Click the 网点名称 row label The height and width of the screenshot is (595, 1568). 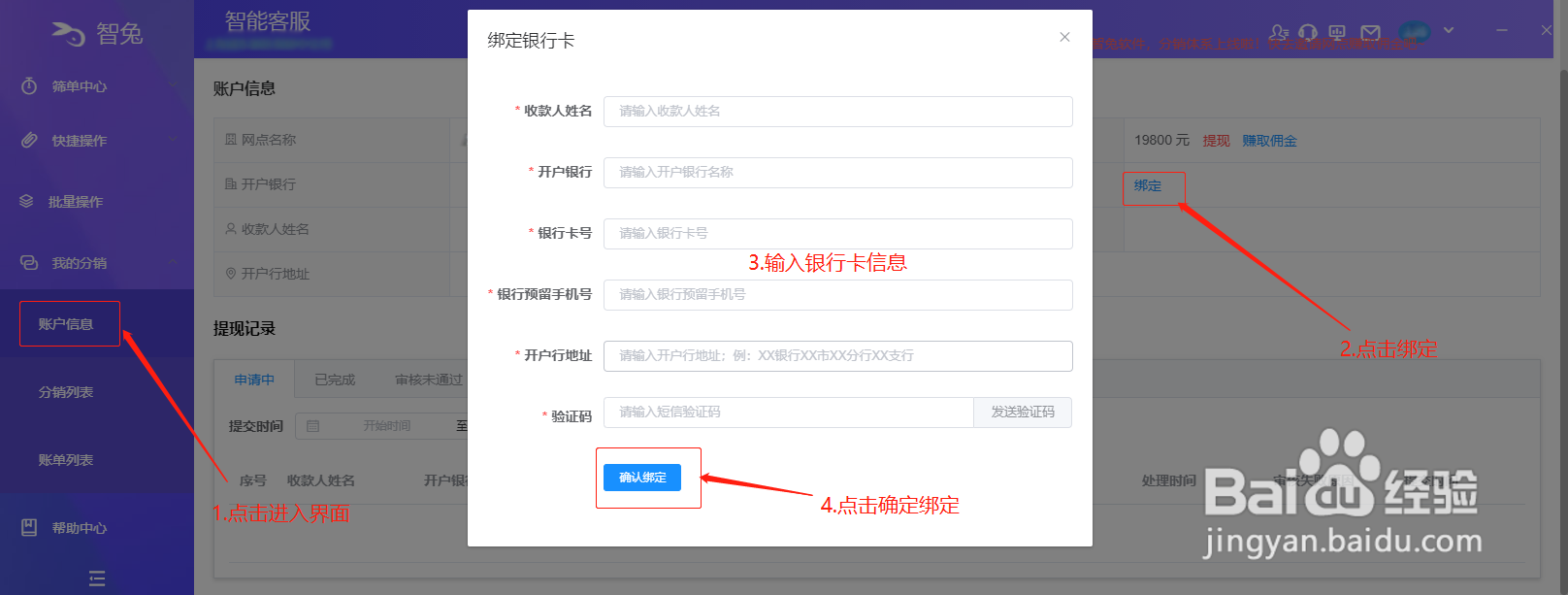pos(269,140)
